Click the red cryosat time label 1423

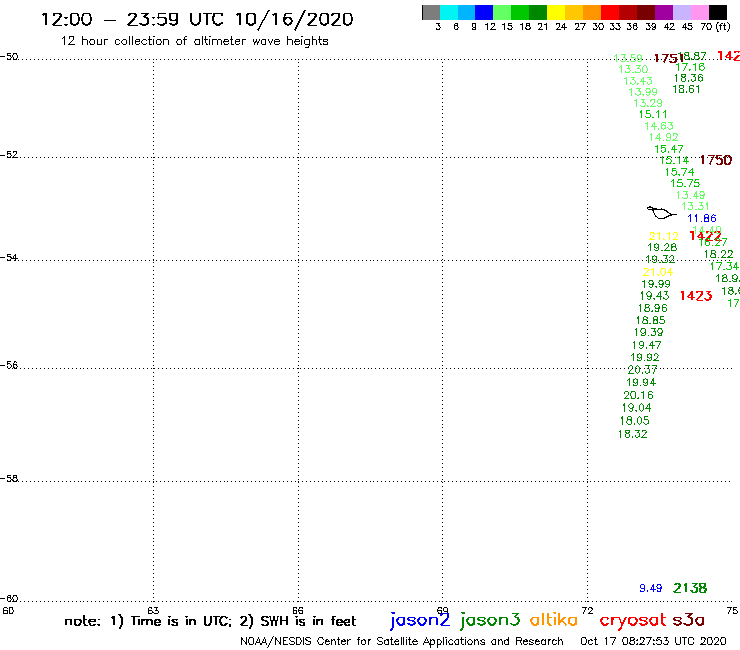pyautogui.click(x=696, y=296)
